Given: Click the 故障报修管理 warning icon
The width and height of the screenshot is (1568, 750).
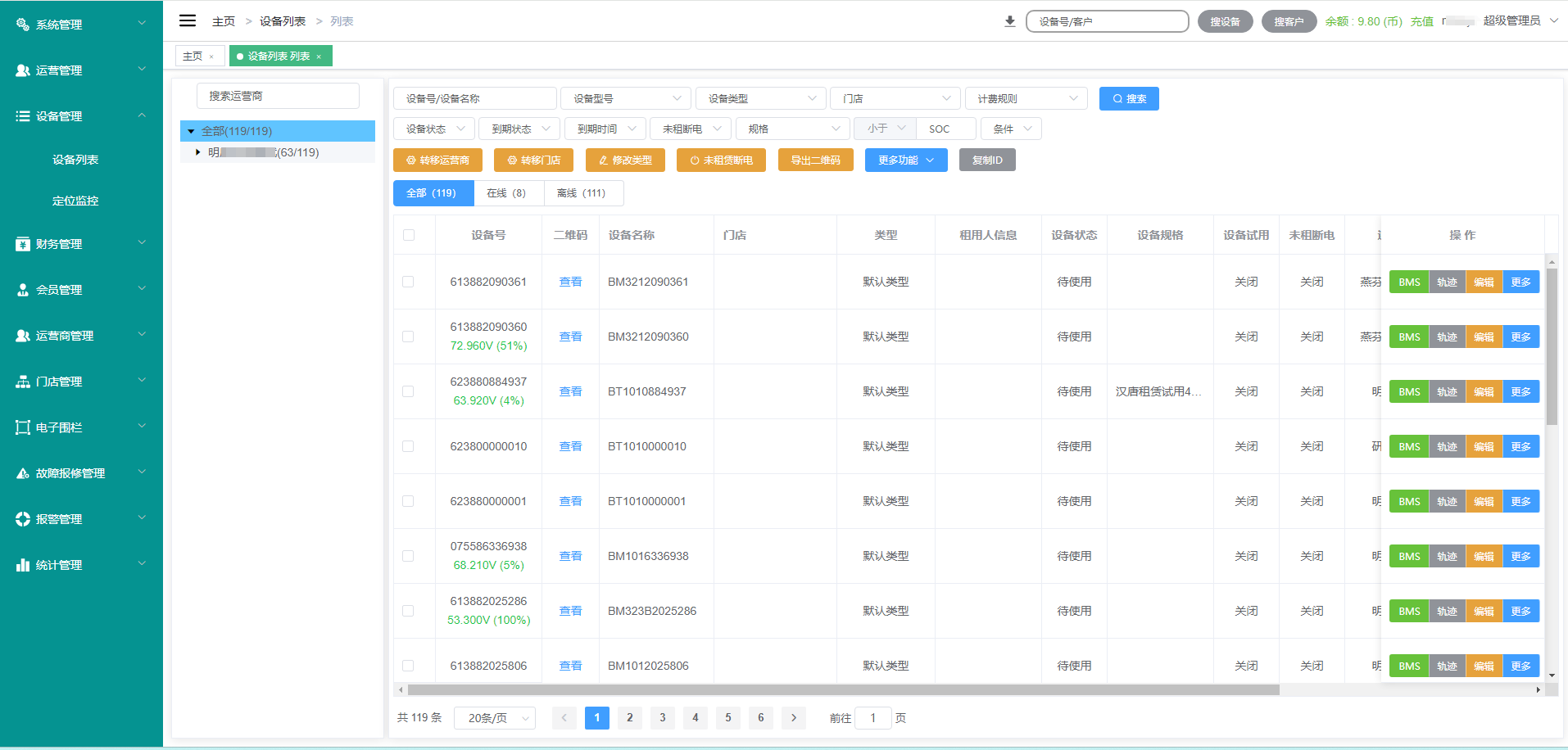Looking at the screenshot, I should [x=23, y=473].
